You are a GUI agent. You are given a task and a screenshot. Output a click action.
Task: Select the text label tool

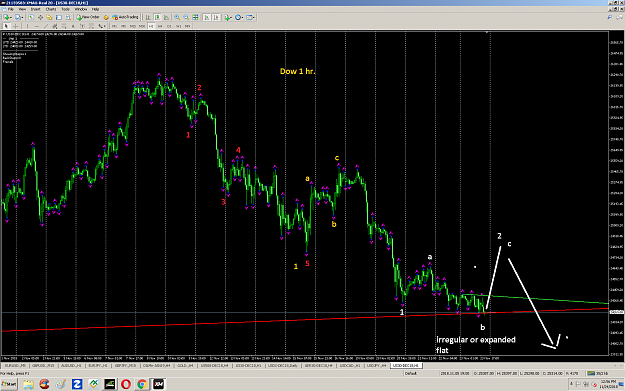click(82, 26)
